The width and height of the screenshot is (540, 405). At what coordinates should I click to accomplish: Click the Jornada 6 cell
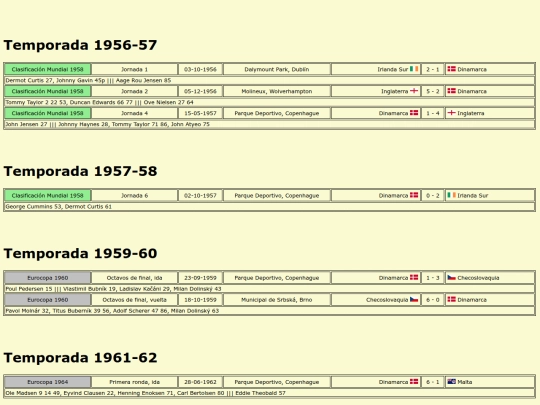[x=134, y=196]
